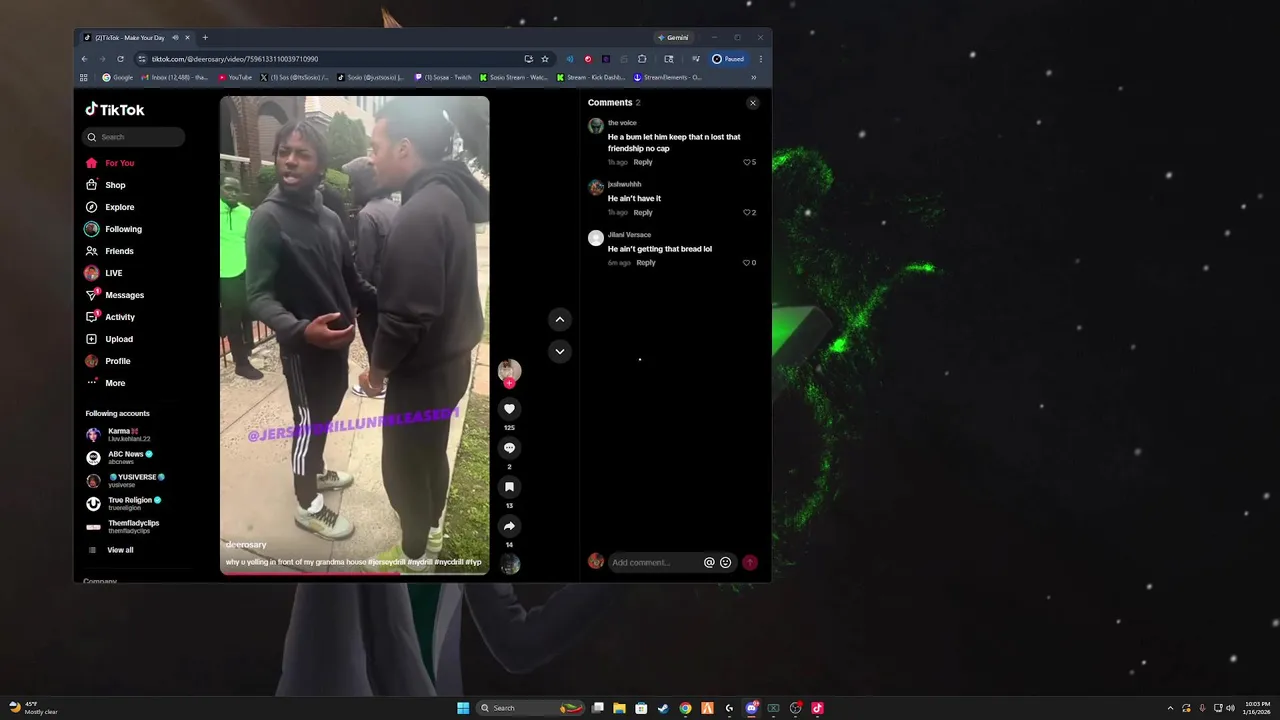This screenshot has height=720, width=1280.
Task: Open the emoji picker in comment box
Action: [726, 562]
